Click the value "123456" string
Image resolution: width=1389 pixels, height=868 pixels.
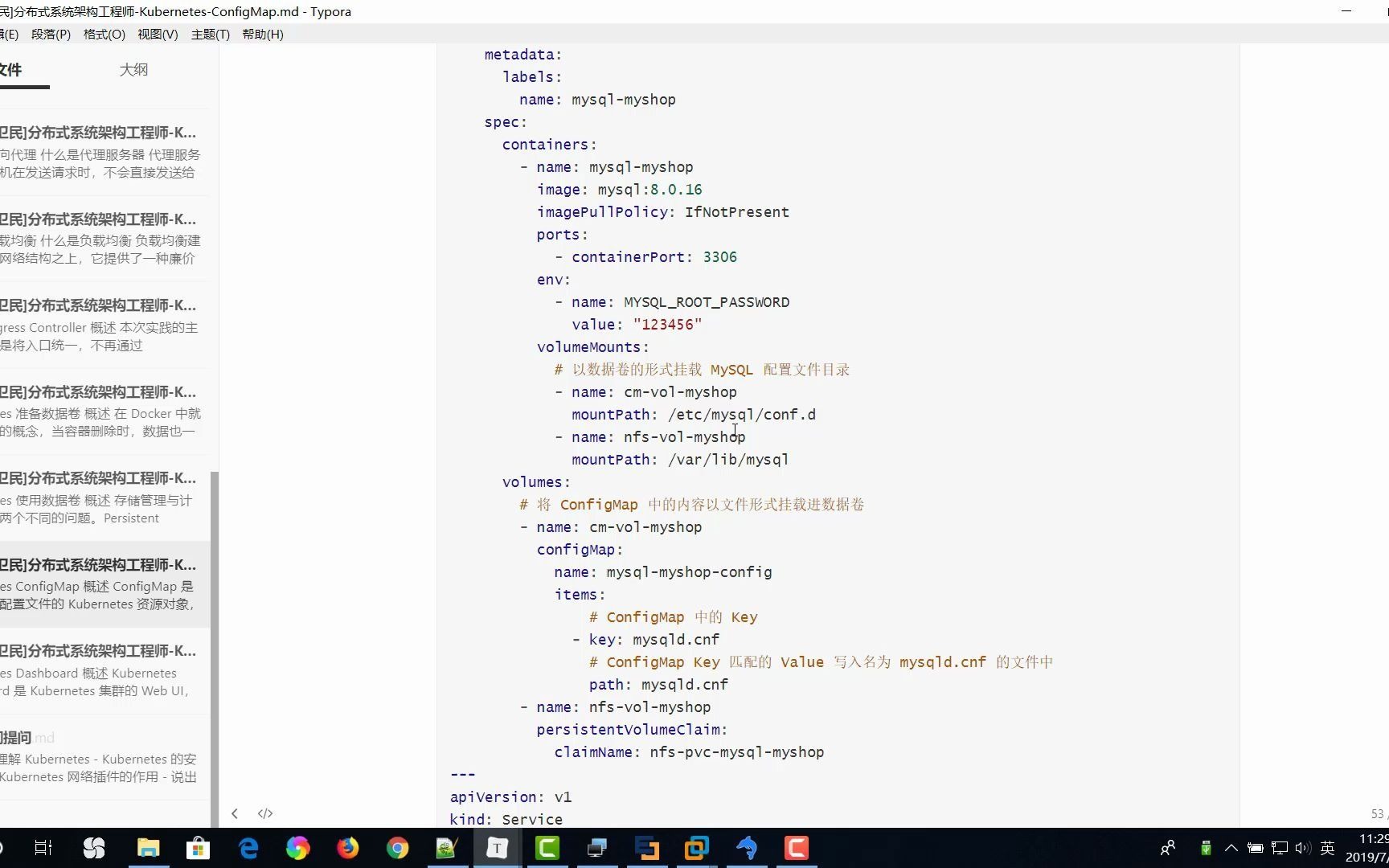tap(667, 325)
